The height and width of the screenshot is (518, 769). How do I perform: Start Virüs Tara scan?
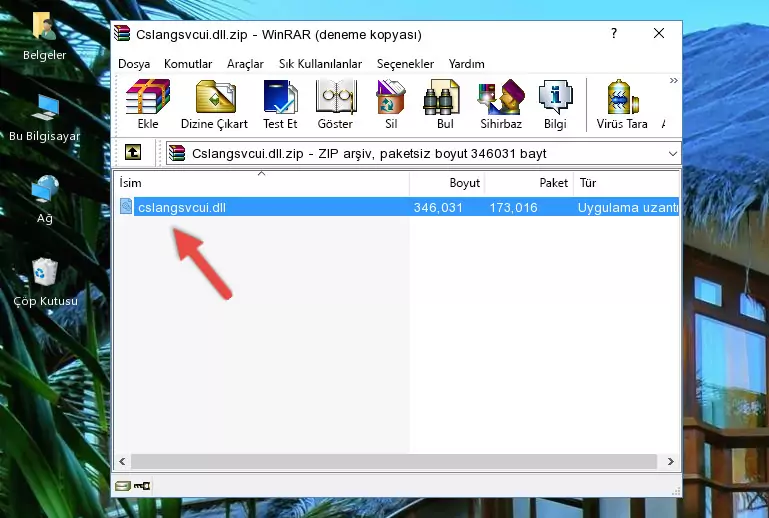pyautogui.click(x=622, y=104)
